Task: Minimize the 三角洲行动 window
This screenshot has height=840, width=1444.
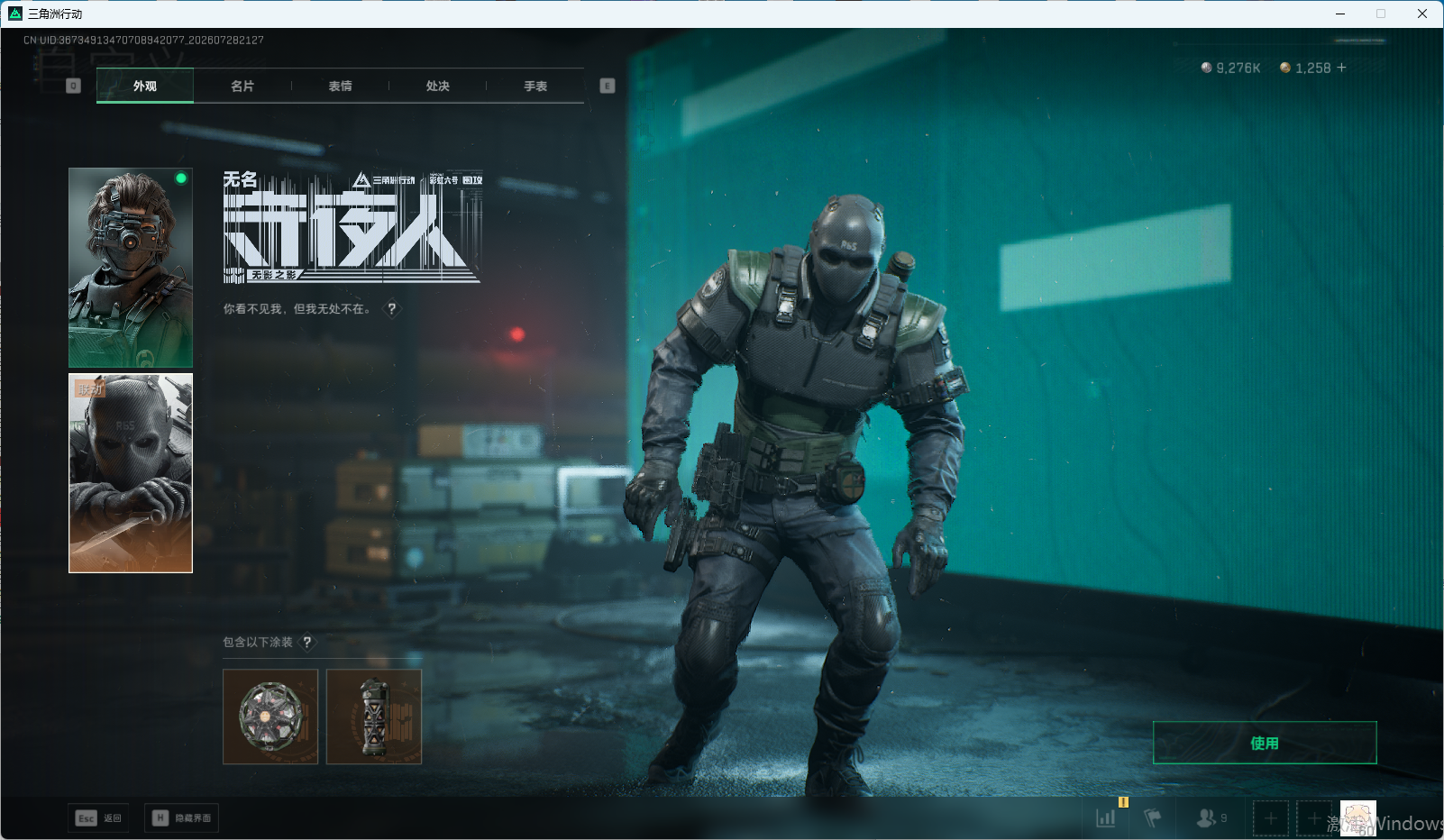Action: click(1340, 14)
